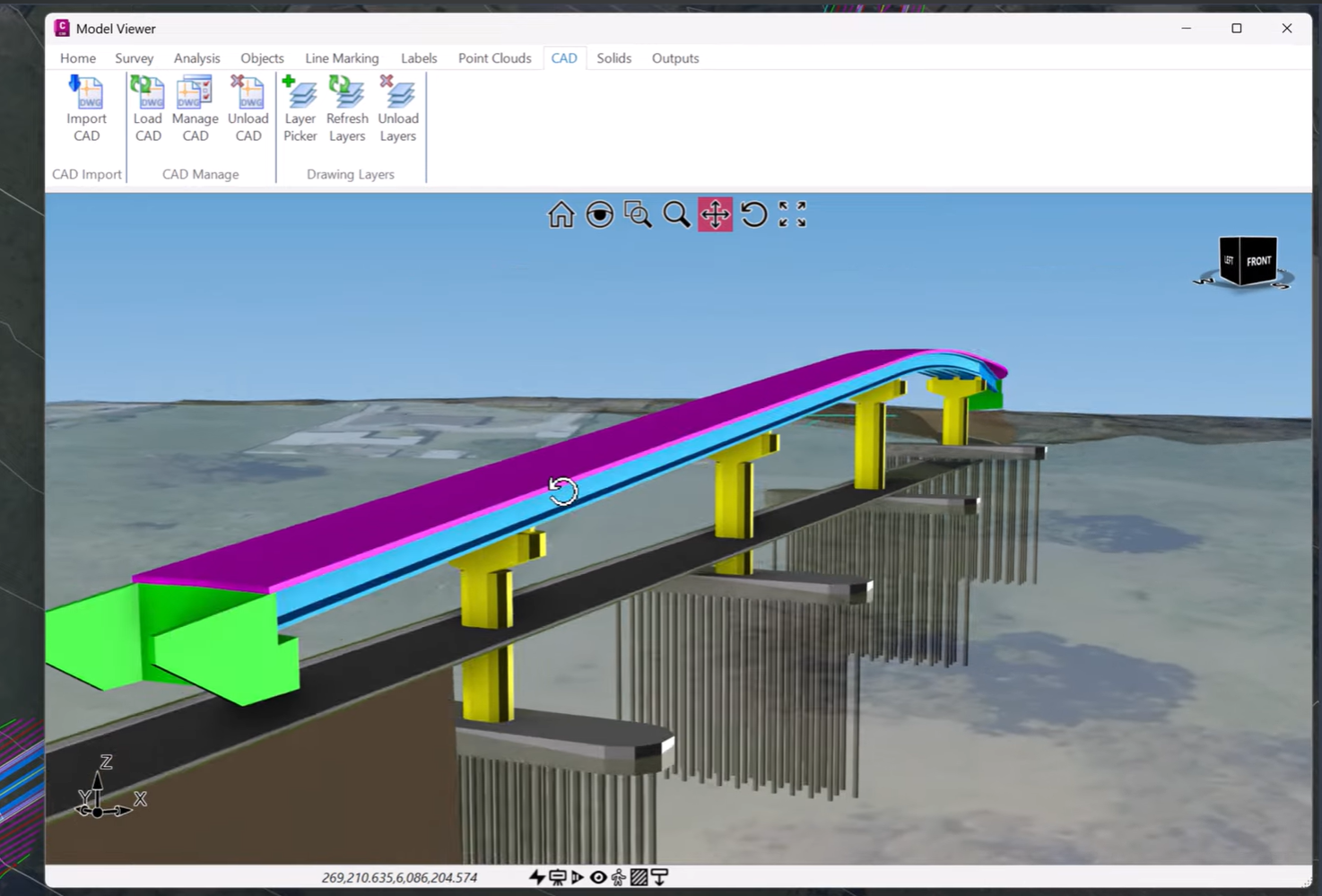This screenshot has height=896, width=1322.
Task: Toggle the eye visibility icon in the status bar
Action: (598, 877)
